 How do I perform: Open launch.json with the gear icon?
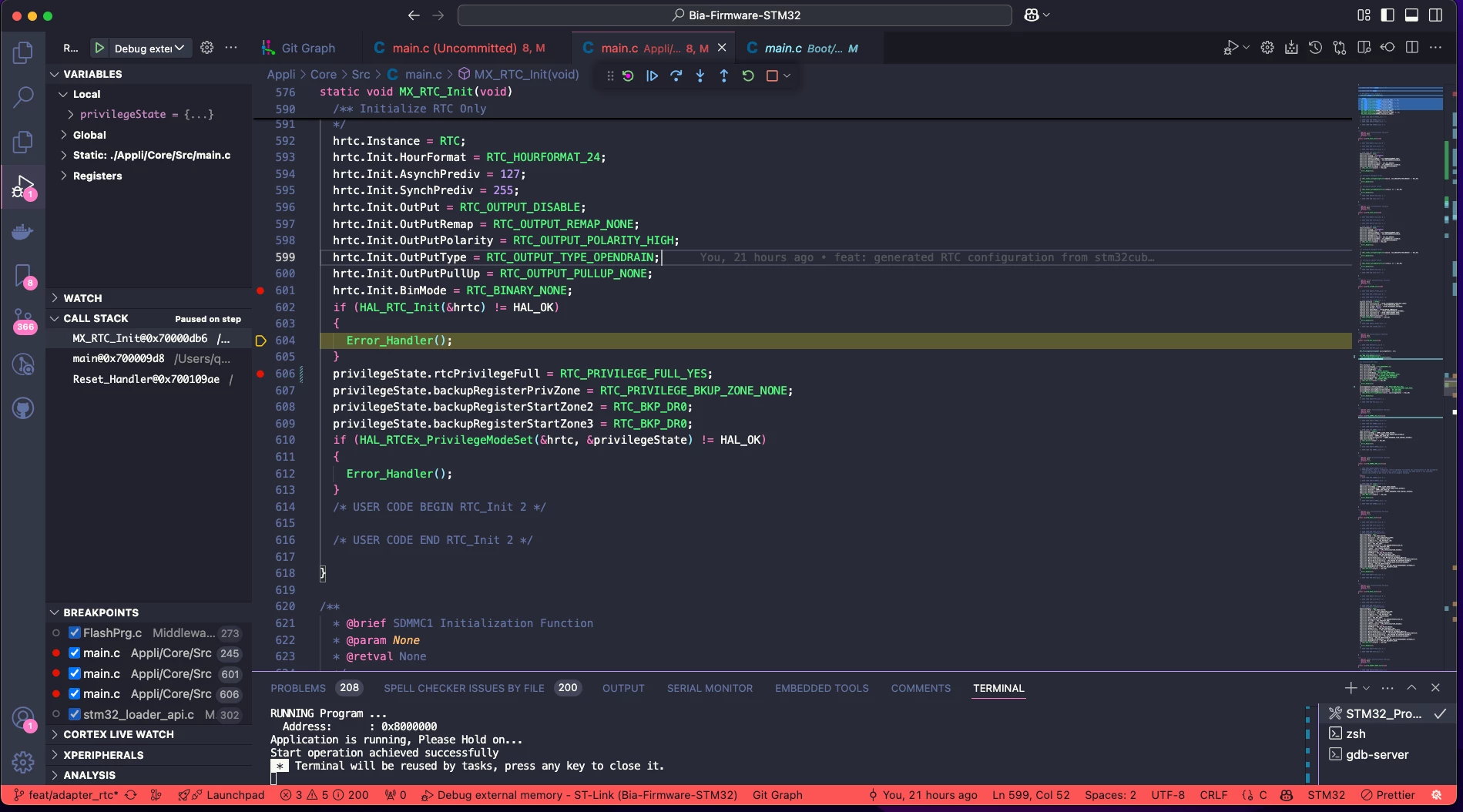coord(206,48)
